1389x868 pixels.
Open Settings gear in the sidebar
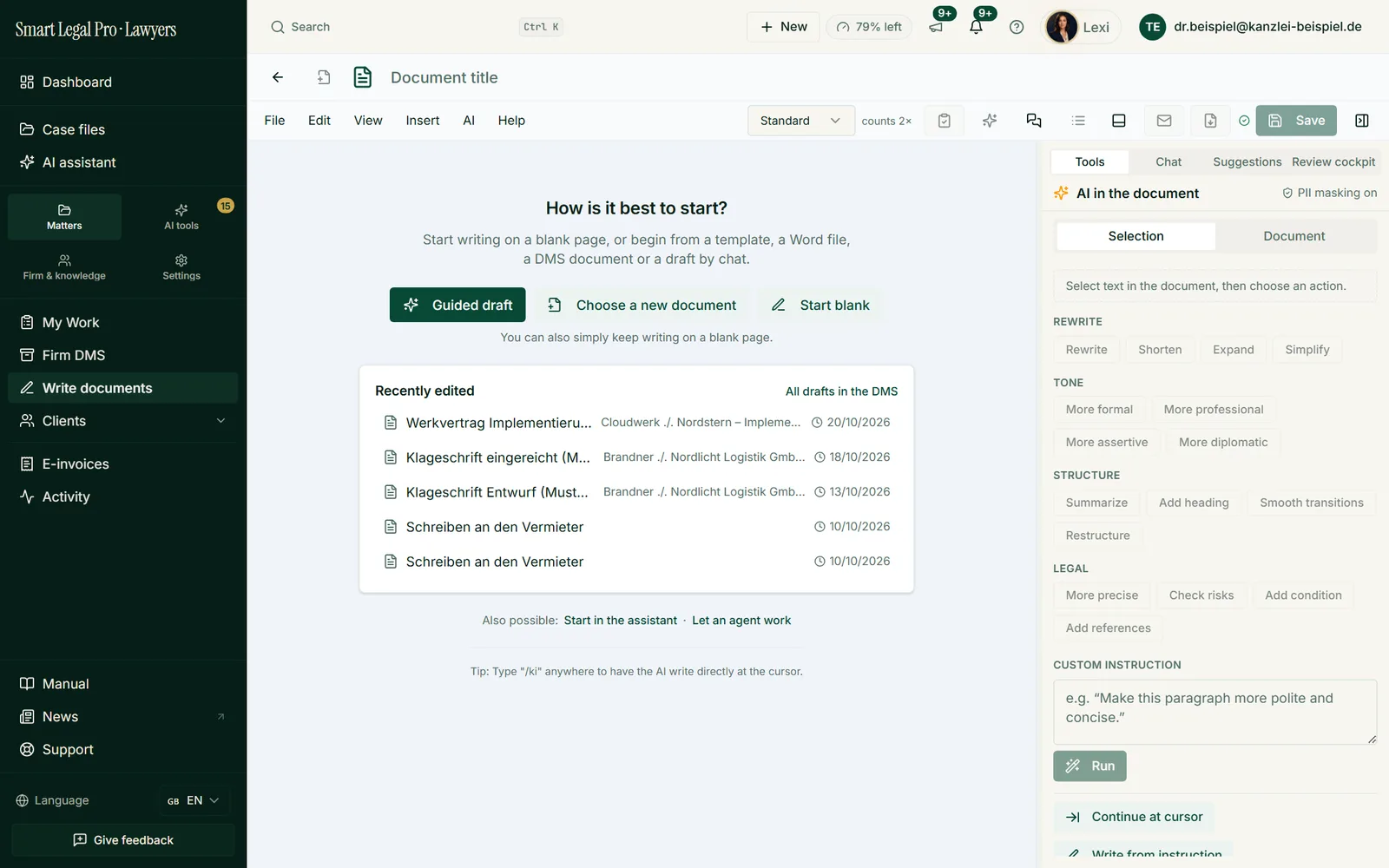[x=181, y=267]
